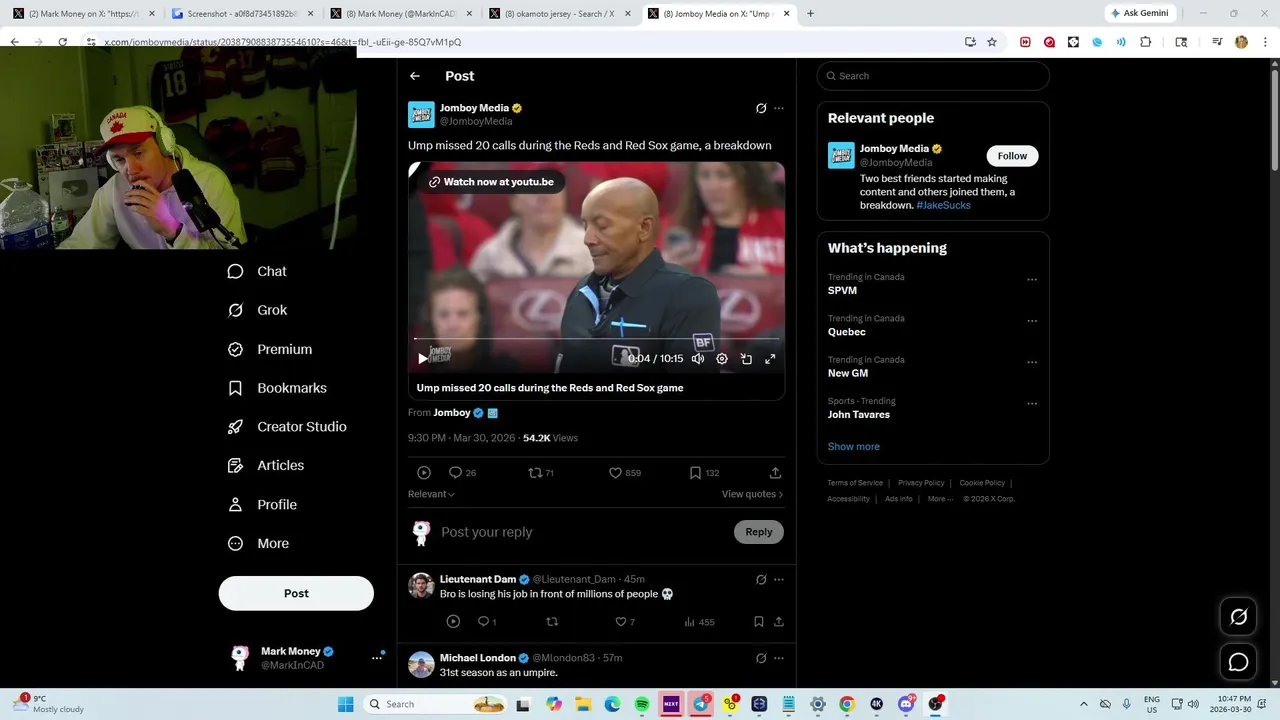
Task: Click the circular play icon beside 26 replies
Action: (x=424, y=473)
